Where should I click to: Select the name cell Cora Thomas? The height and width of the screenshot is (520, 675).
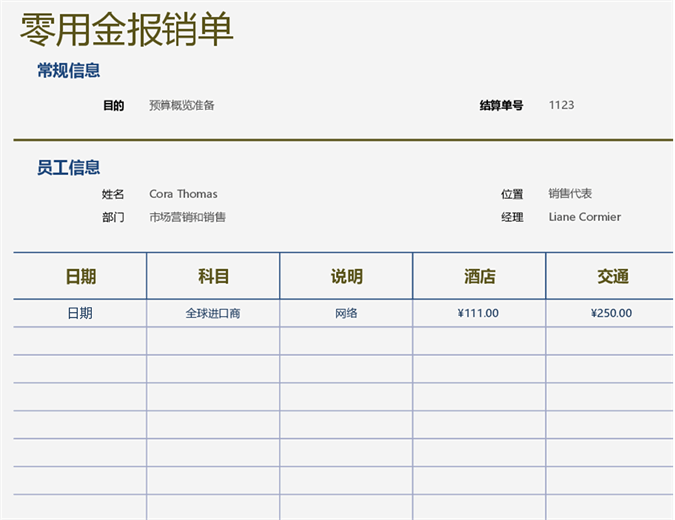point(183,194)
